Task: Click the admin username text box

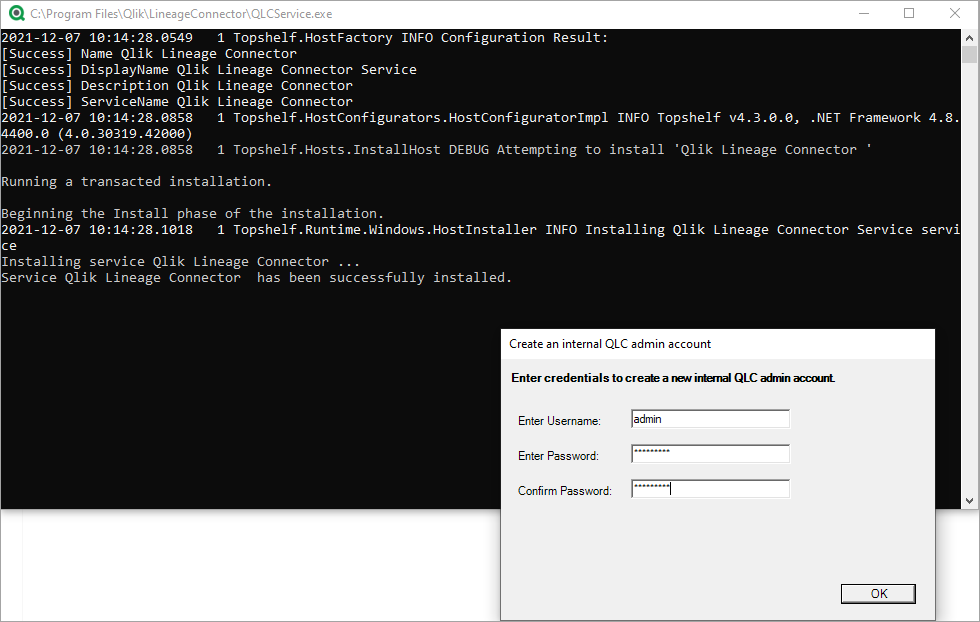Action: coord(710,418)
